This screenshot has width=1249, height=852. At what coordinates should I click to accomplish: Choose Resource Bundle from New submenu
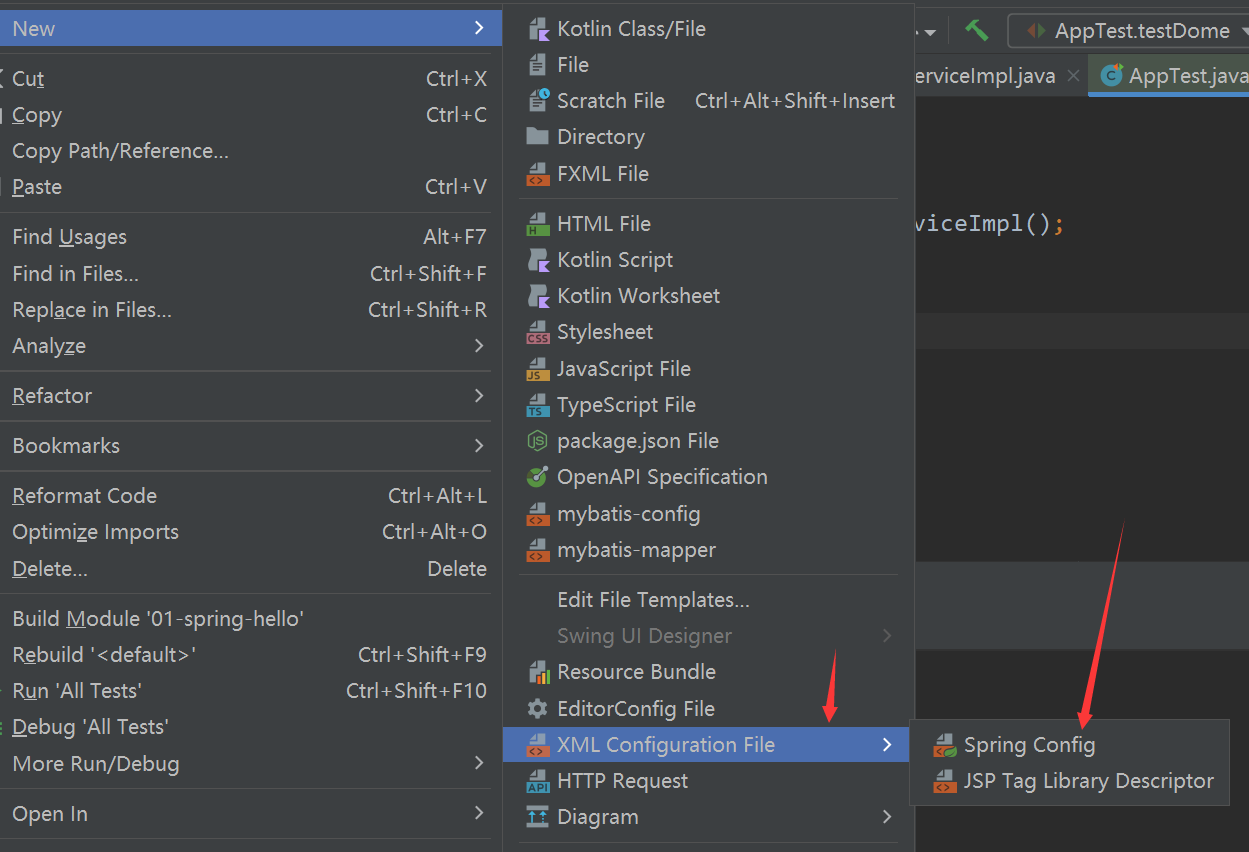coord(707,672)
